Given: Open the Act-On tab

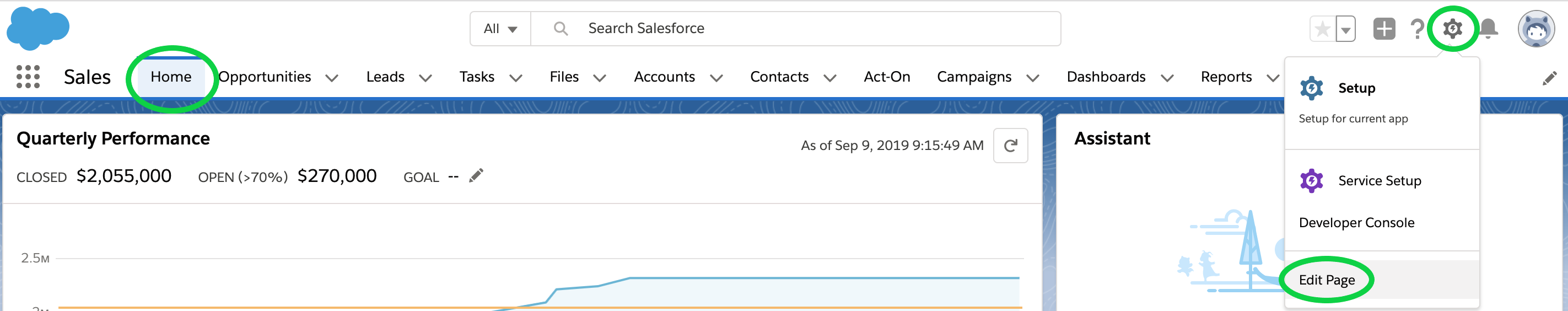Looking at the screenshot, I should point(887,77).
